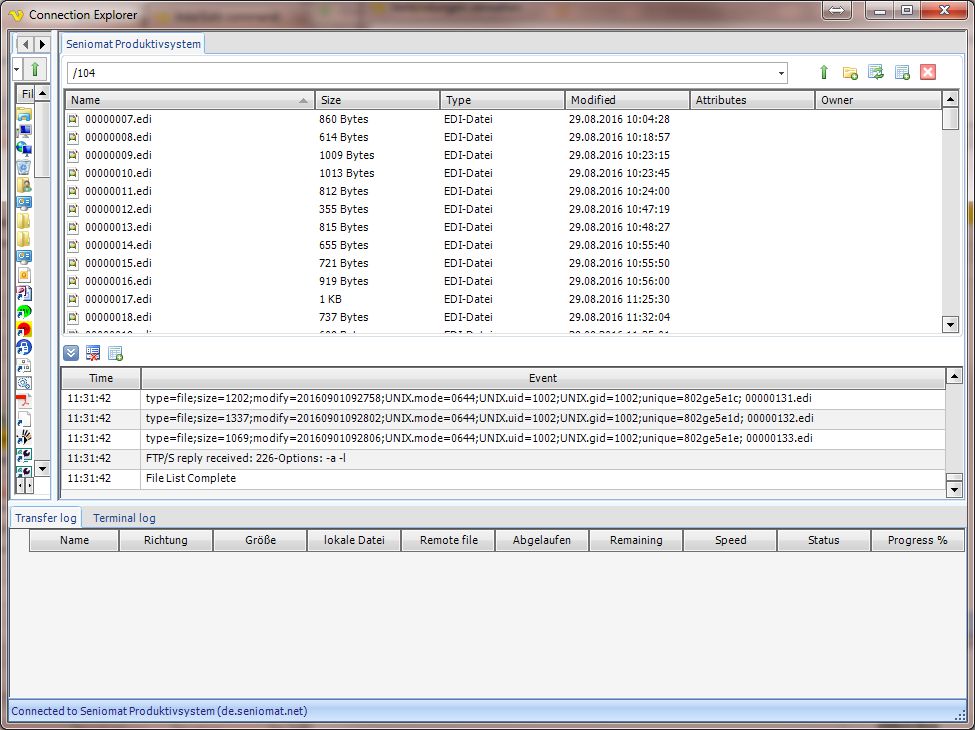Image resolution: width=975 pixels, height=730 pixels.
Task: Select the Seniomat Produktivsystem tab
Action: point(134,44)
